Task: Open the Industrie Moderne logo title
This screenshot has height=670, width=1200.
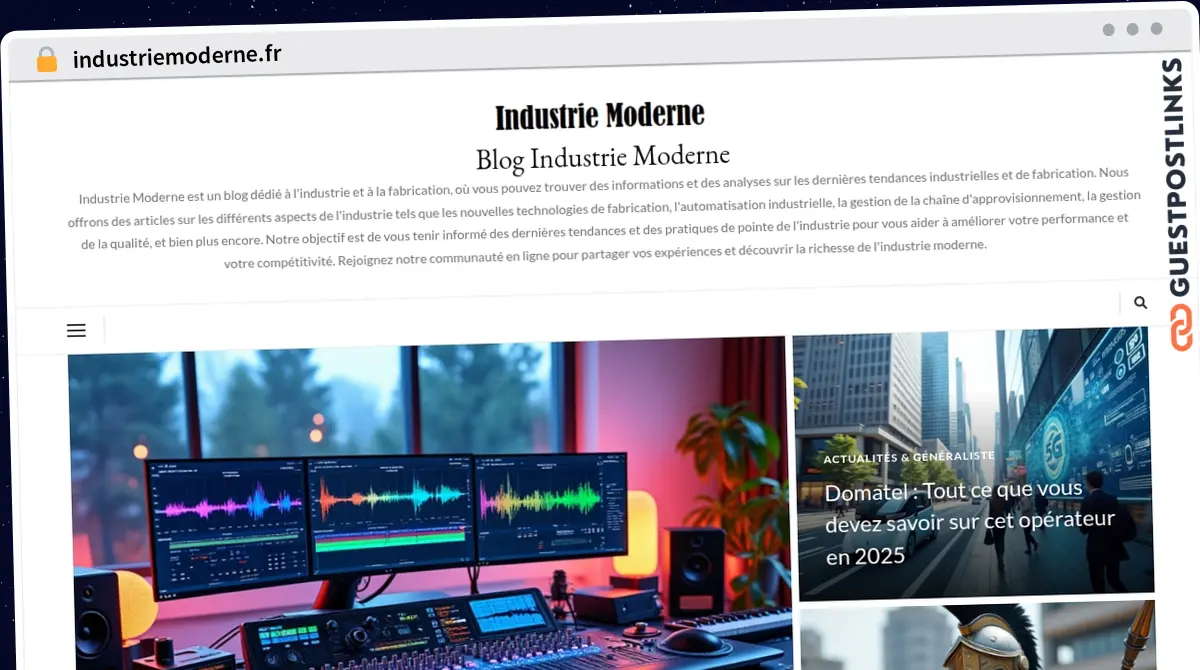Action: point(600,116)
